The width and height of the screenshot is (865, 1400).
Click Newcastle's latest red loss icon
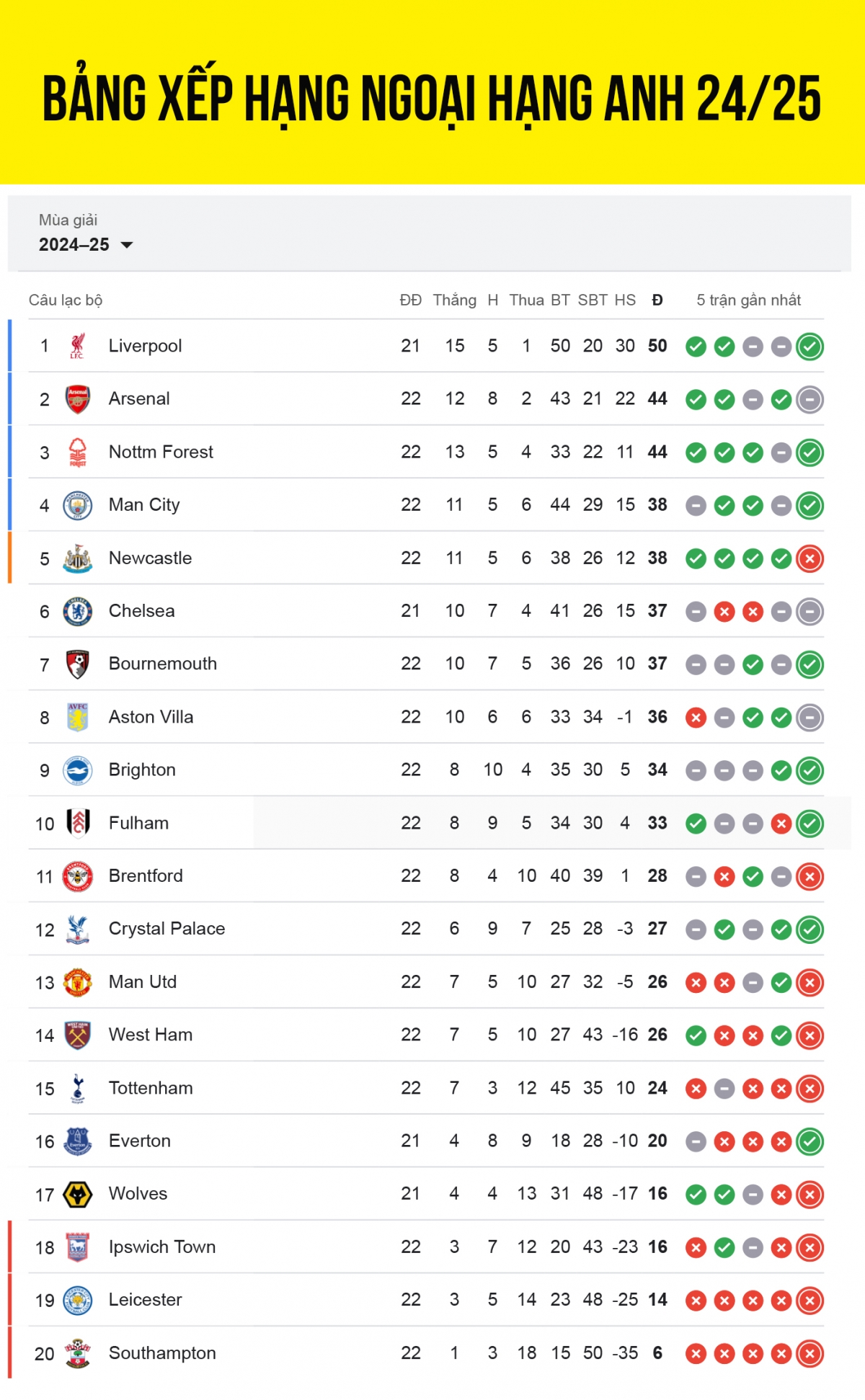(x=809, y=558)
